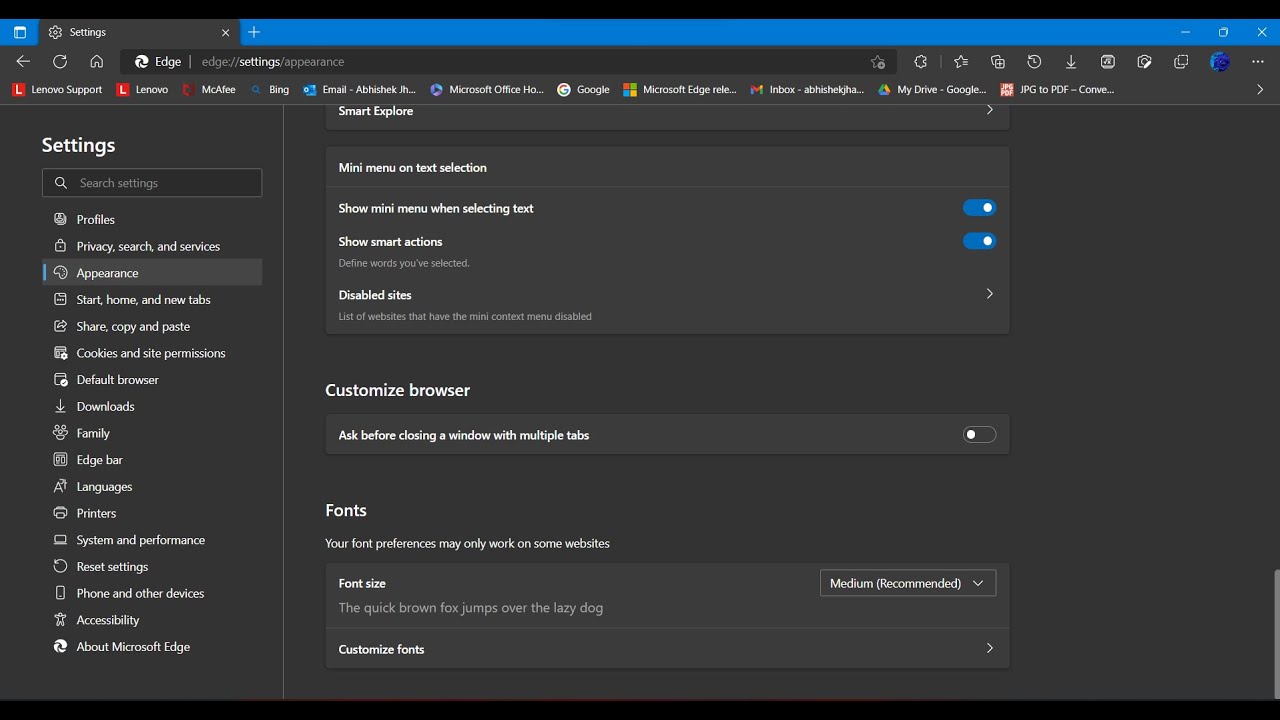The image size is (1280, 720).
Task: Turn off Show smart actions toggle
Action: pos(979,241)
